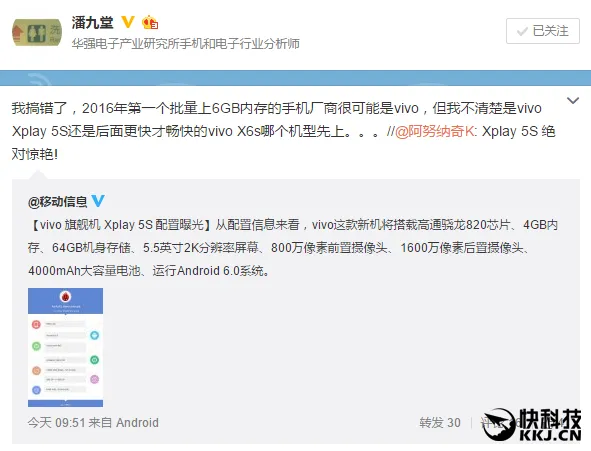
Task: Open the 潘九堂 username profile link
Action: tap(92, 22)
